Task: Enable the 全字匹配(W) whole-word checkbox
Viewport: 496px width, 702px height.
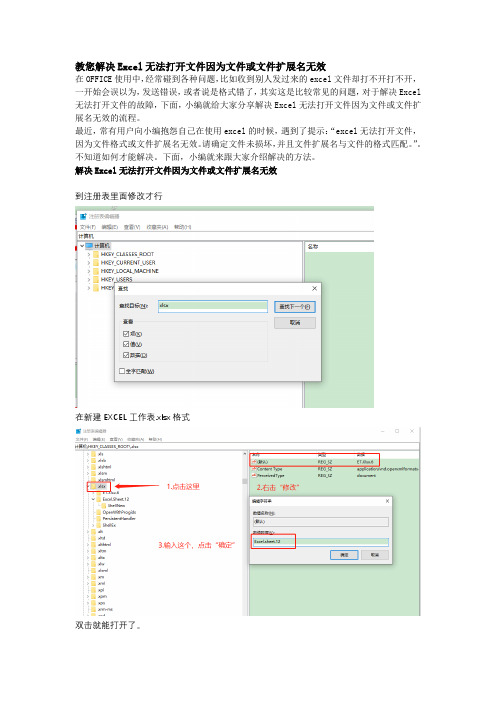Action: click(122, 371)
